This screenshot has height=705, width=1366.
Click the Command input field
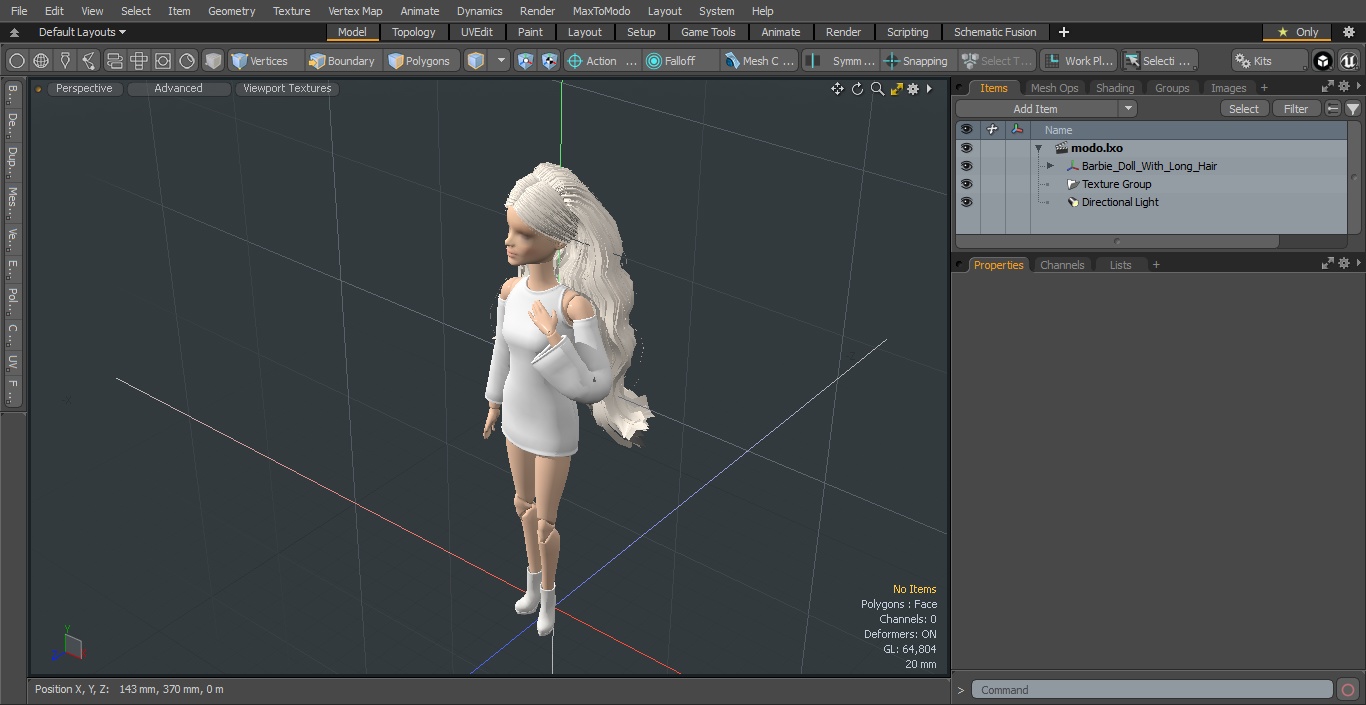coord(1152,690)
